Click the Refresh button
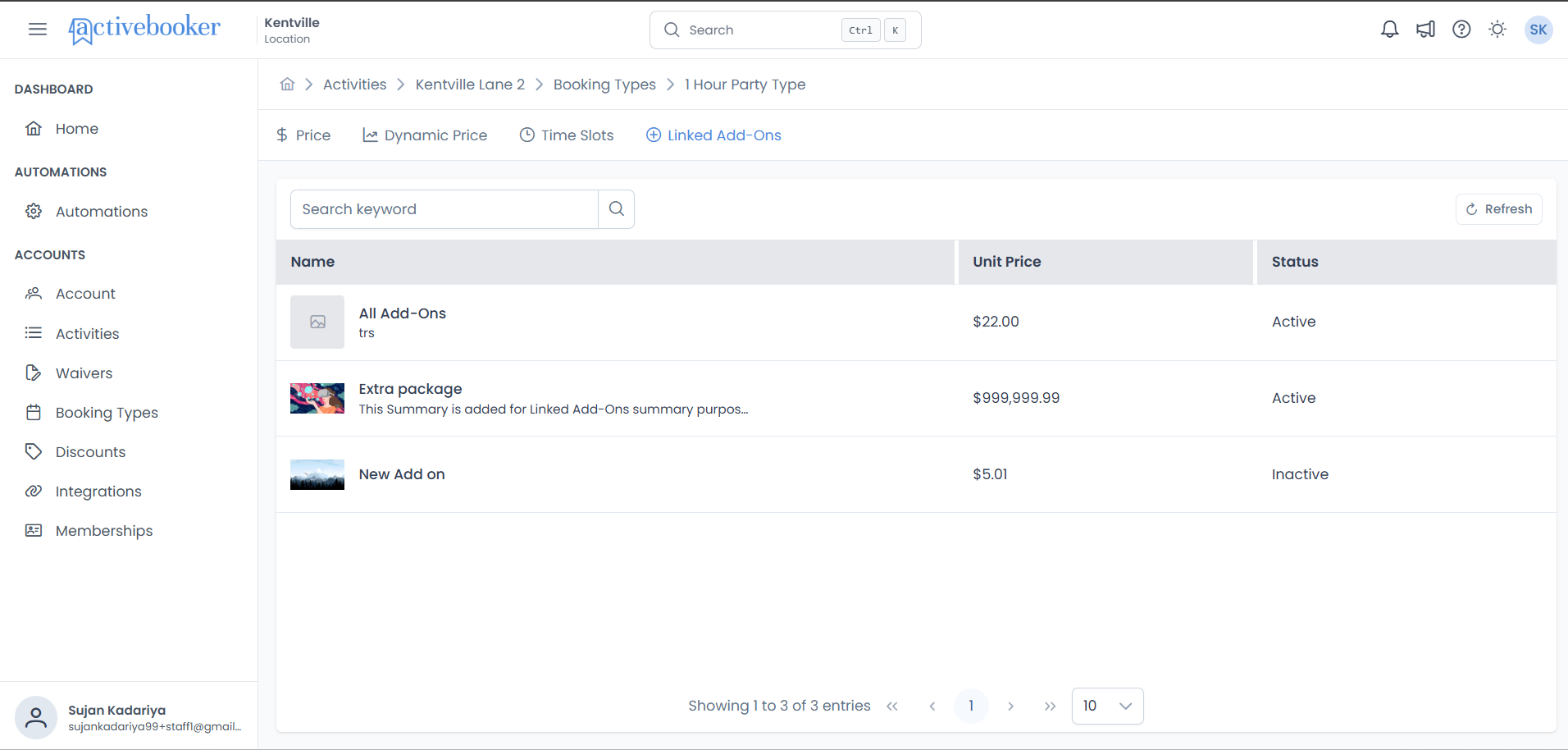 (1498, 209)
